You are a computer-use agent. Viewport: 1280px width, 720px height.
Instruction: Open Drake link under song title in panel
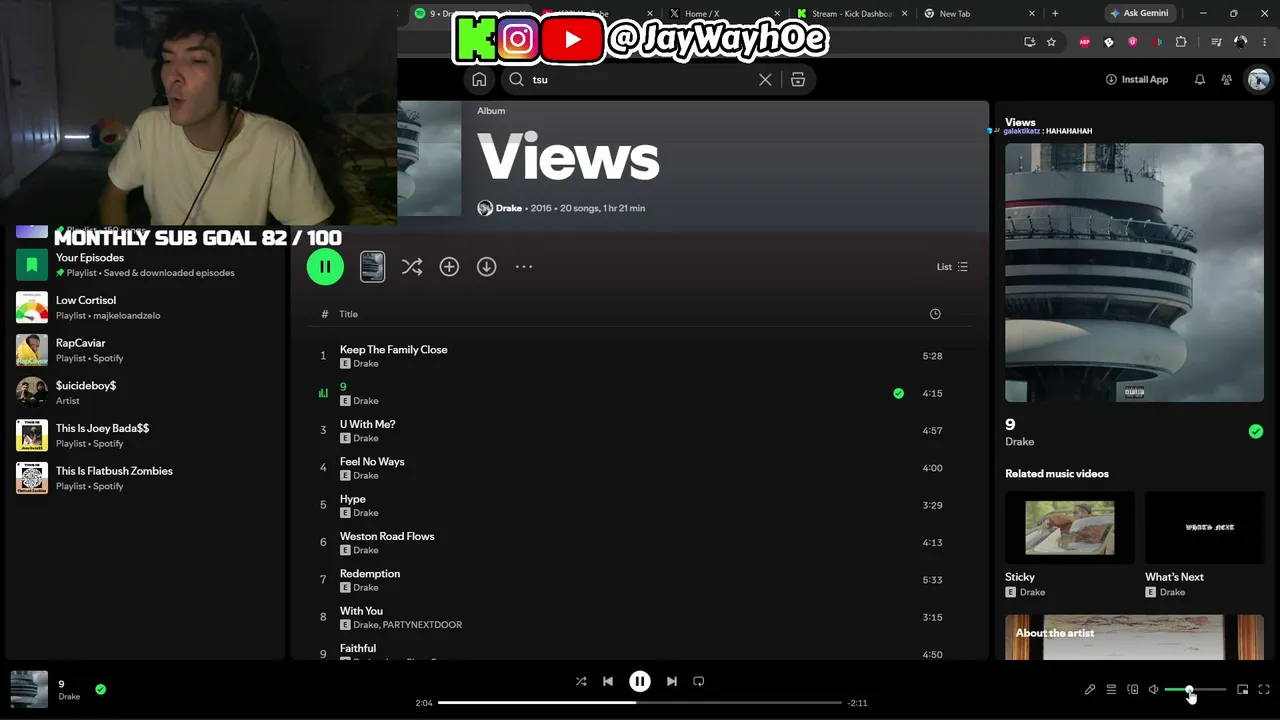tap(1020, 442)
